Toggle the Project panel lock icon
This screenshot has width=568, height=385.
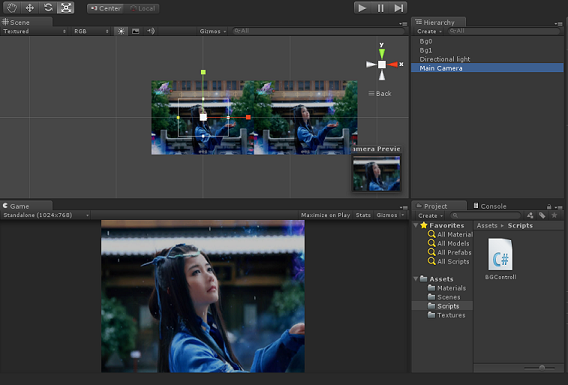tap(549, 207)
